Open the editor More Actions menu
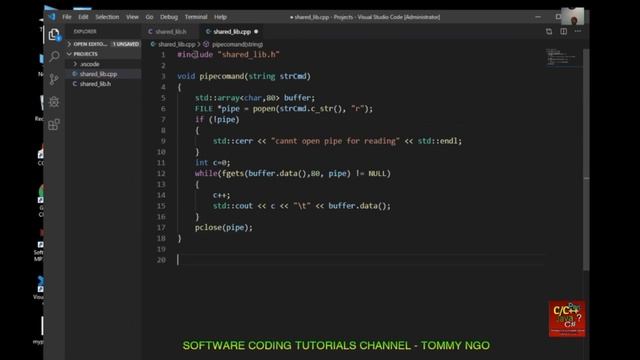Screen dimensions: 640x360 click(x=578, y=31)
